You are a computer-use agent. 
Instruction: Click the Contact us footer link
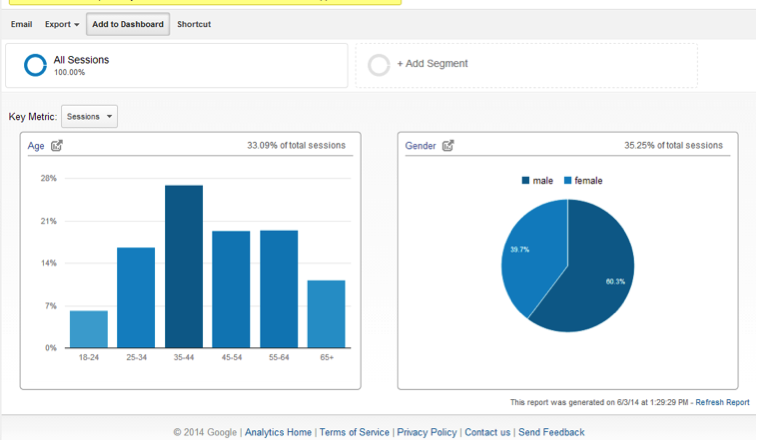click(488, 432)
